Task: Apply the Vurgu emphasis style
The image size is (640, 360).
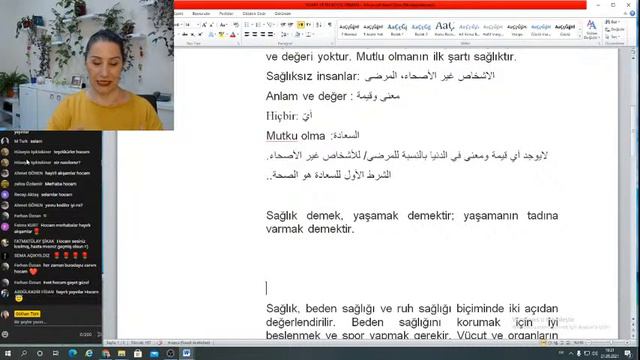Action: coord(517,29)
